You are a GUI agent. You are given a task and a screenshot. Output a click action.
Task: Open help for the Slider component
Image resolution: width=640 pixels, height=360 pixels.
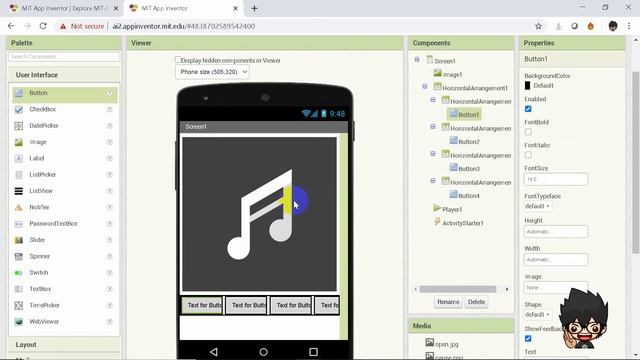point(109,240)
